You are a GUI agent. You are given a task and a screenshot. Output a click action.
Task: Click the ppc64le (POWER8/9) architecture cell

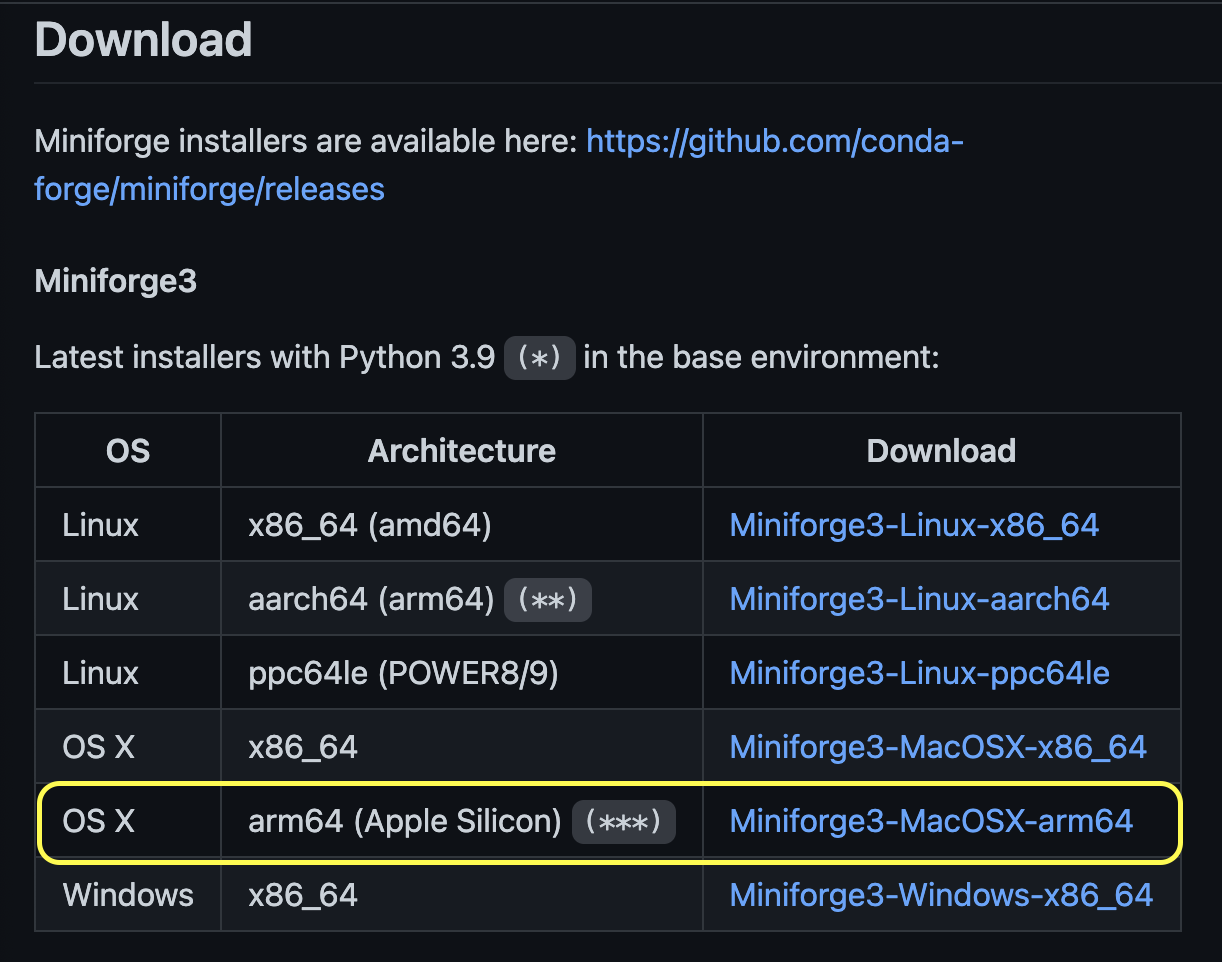pos(403,673)
